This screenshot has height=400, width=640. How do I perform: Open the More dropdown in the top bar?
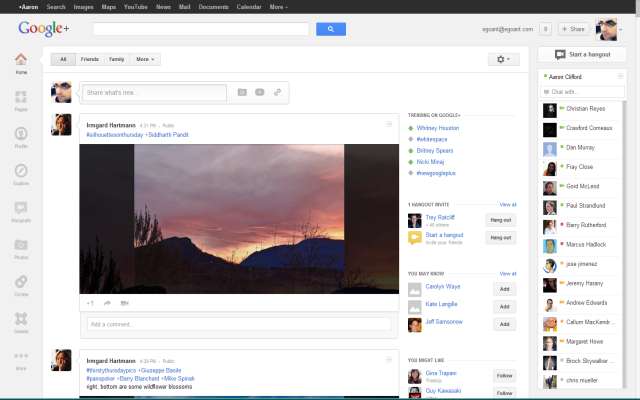coord(278,7)
